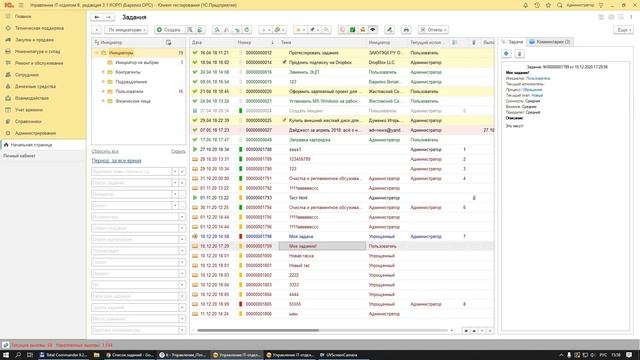
Task: Click the Создать (Create) button
Action: 169,30
